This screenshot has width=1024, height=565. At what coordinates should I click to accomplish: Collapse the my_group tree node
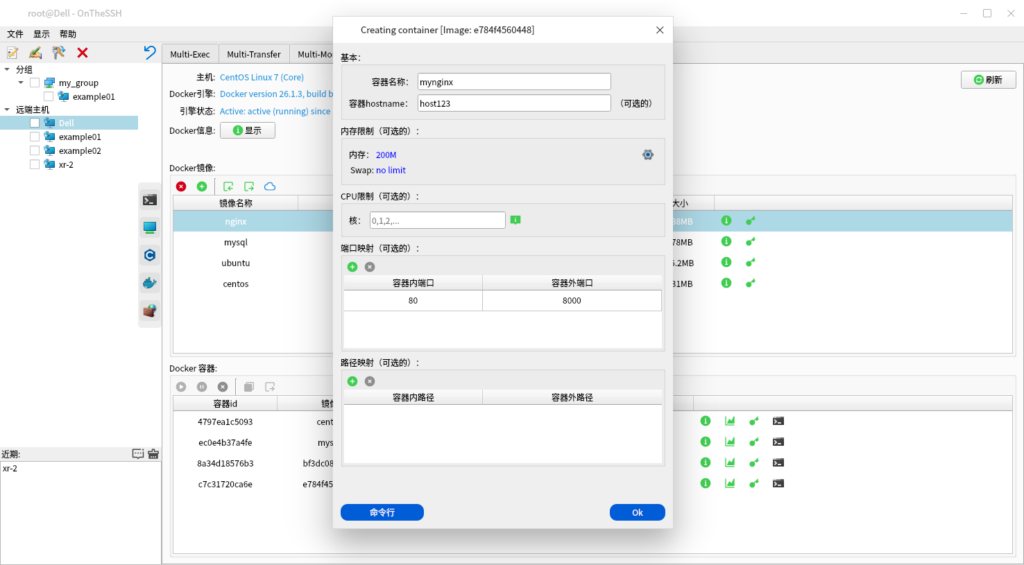[x=21, y=83]
